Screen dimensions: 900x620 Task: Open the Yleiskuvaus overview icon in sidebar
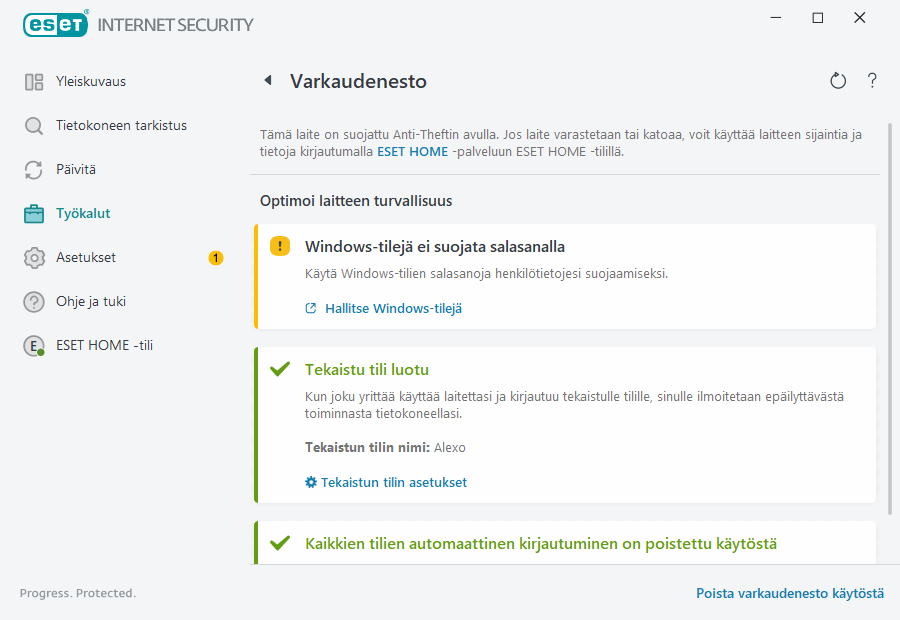[33, 81]
